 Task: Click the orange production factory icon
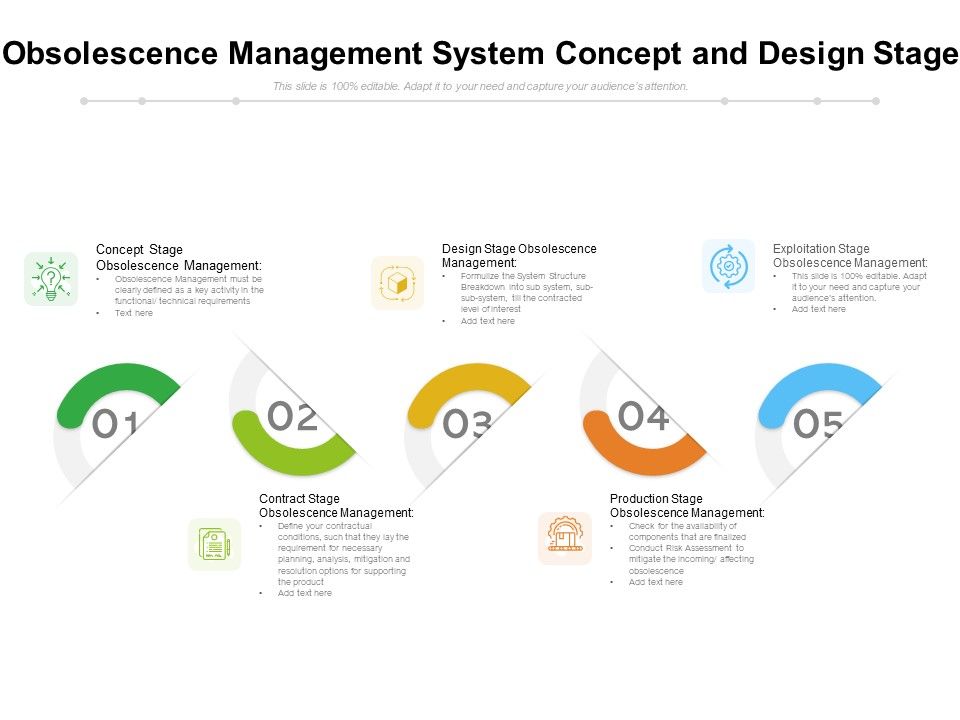coord(565,538)
